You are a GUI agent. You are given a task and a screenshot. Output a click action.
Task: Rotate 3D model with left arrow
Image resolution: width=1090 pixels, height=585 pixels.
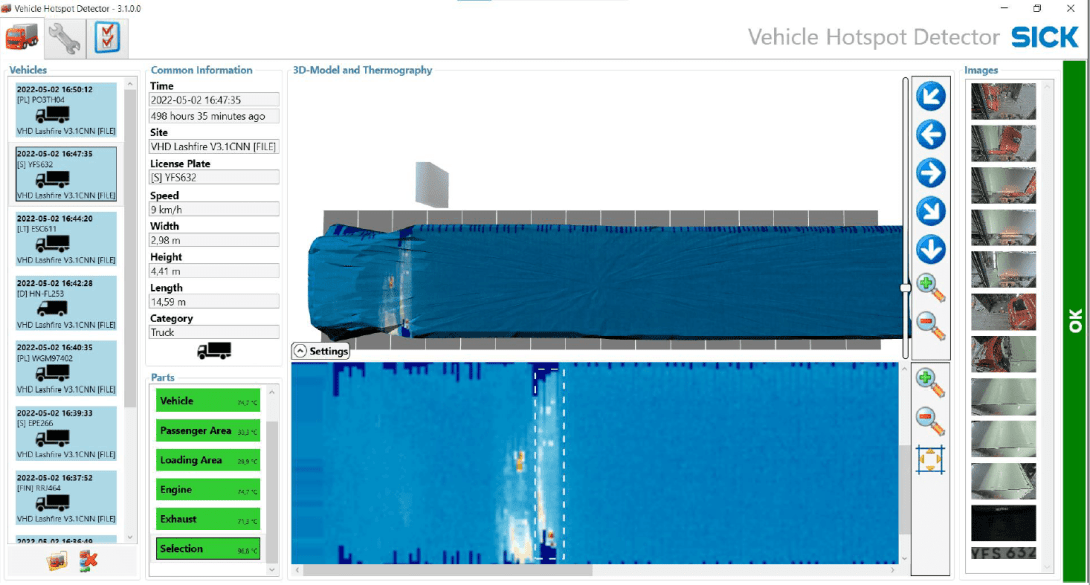(x=930, y=135)
